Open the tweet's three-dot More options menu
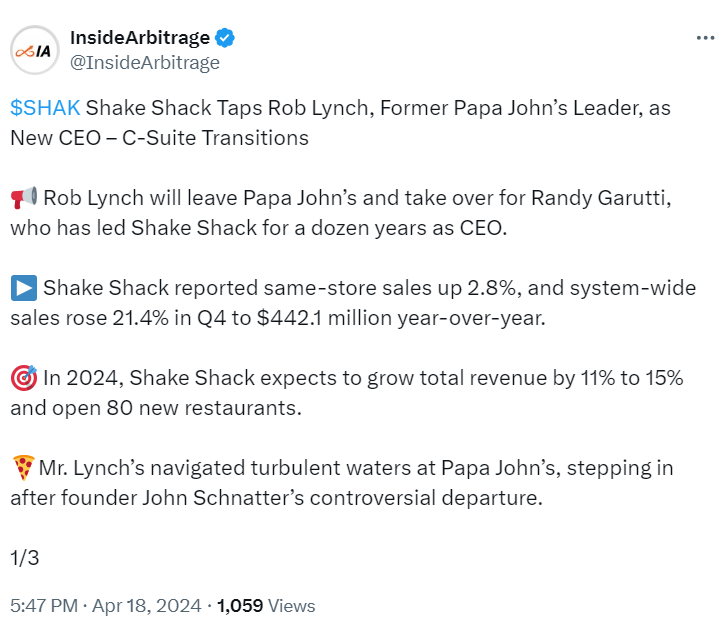722x621 pixels. pos(704,38)
